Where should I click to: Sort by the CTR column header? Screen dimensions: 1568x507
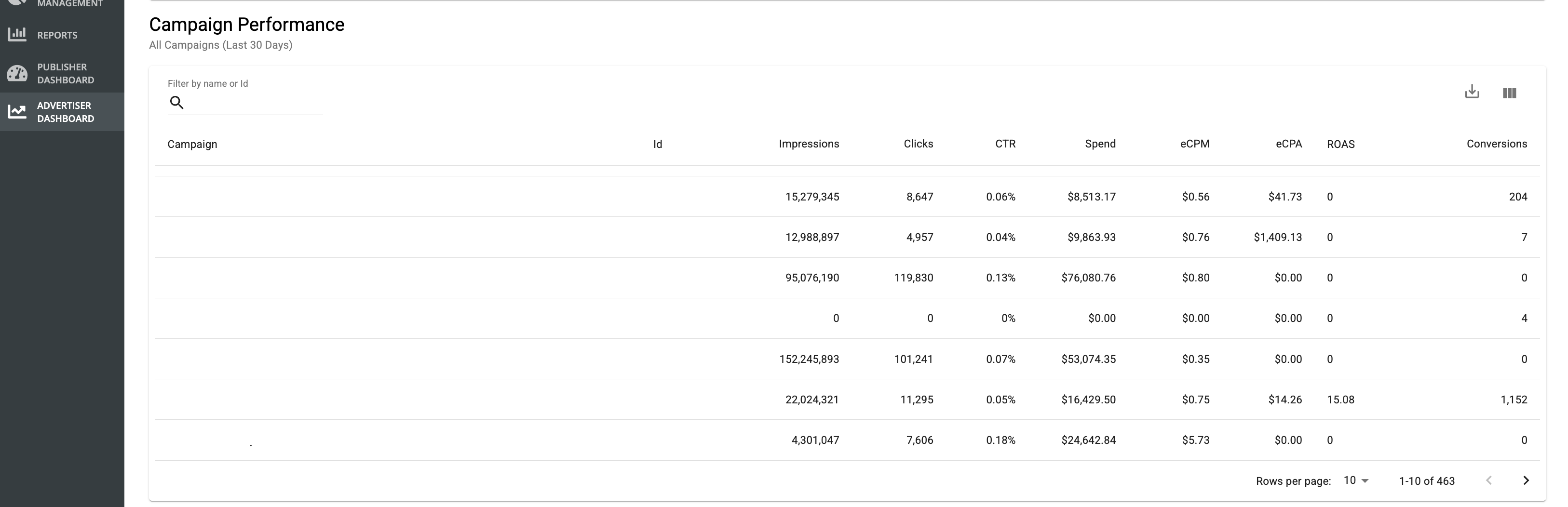pyautogui.click(x=1006, y=144)
